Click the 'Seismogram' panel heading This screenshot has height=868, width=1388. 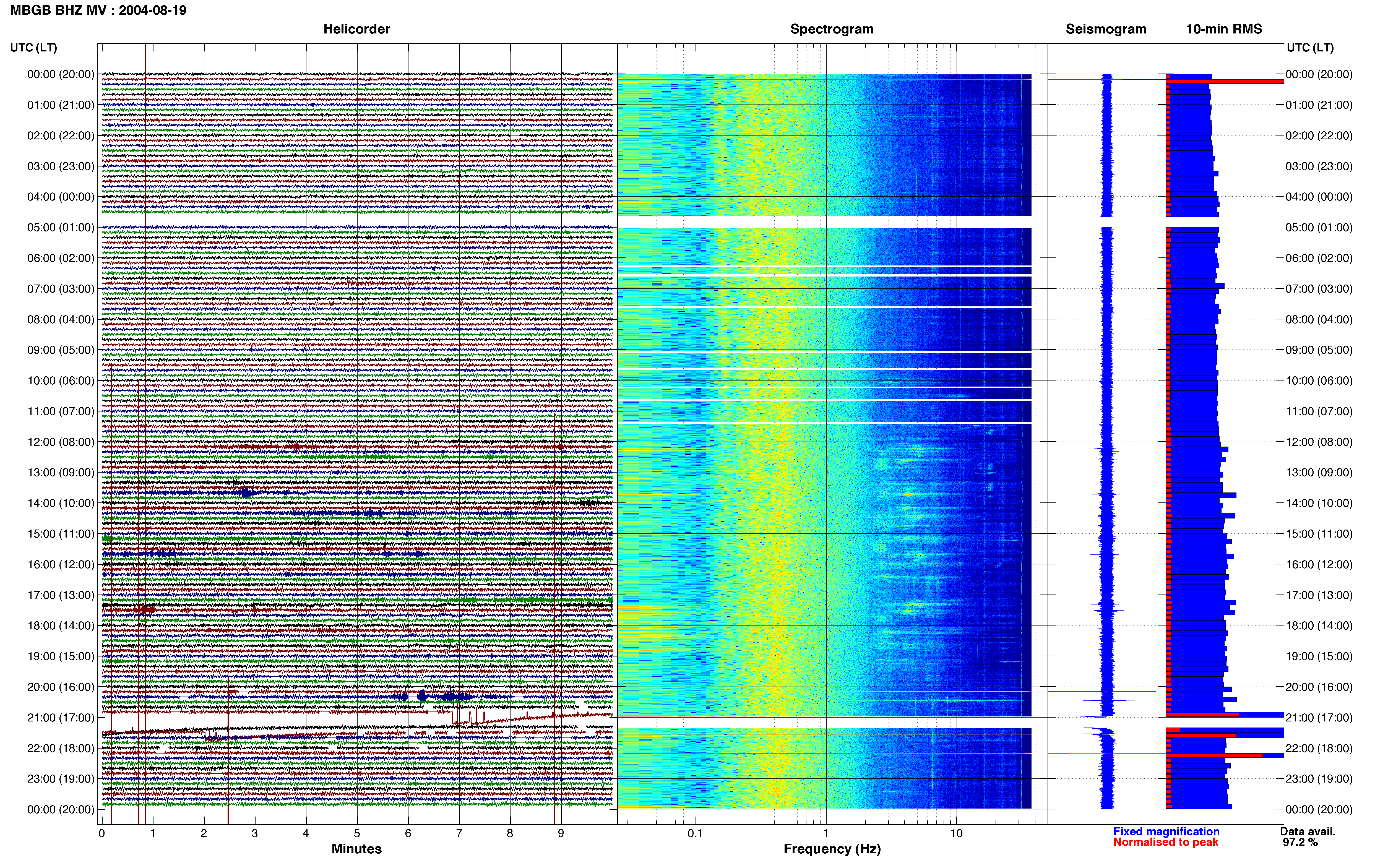click(1106, 29)
